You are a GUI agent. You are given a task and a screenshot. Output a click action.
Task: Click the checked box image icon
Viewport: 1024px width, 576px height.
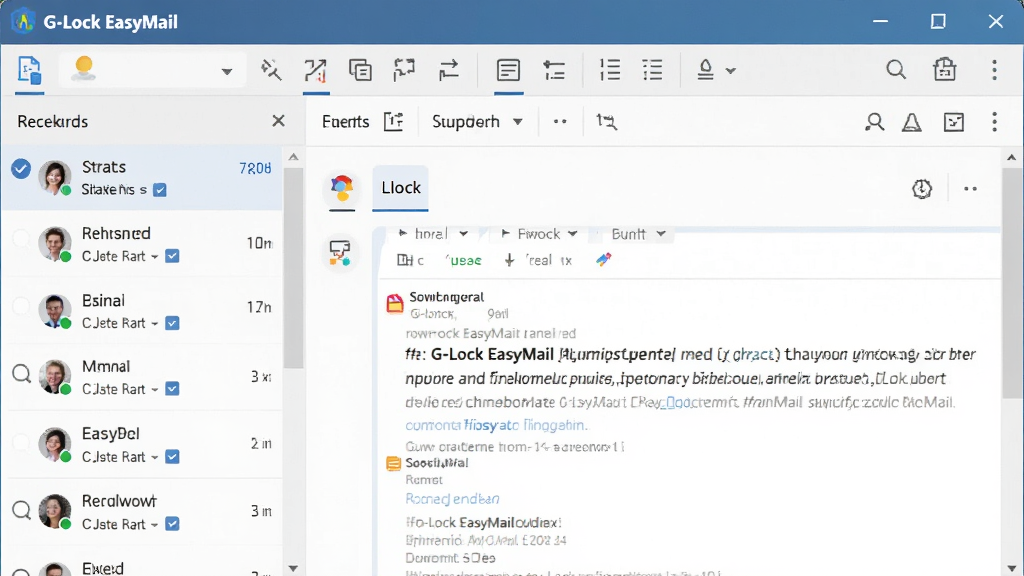click(953, 122)
